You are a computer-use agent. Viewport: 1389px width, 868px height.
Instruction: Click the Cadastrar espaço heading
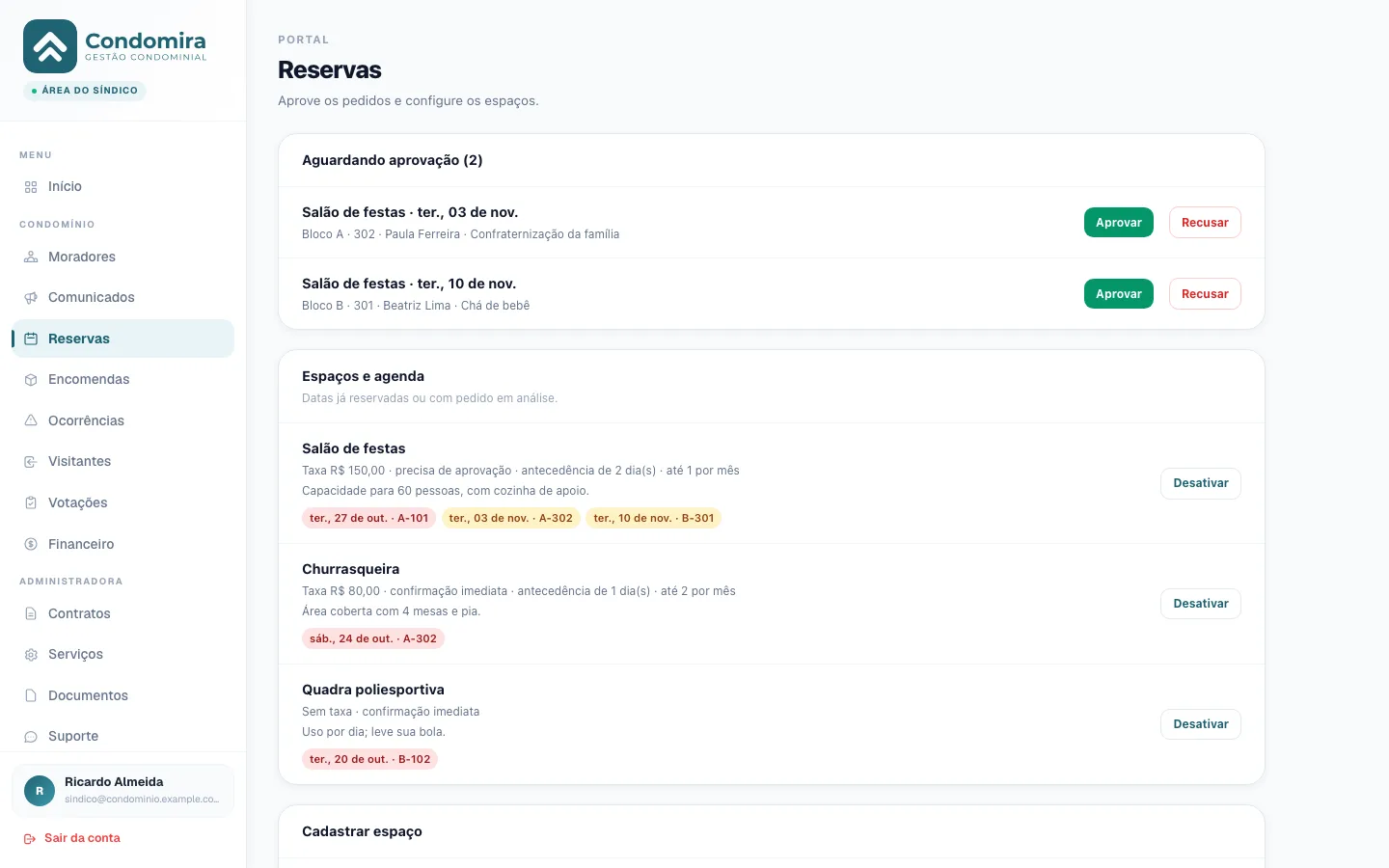pyautogui.click(x=362, y=831)
